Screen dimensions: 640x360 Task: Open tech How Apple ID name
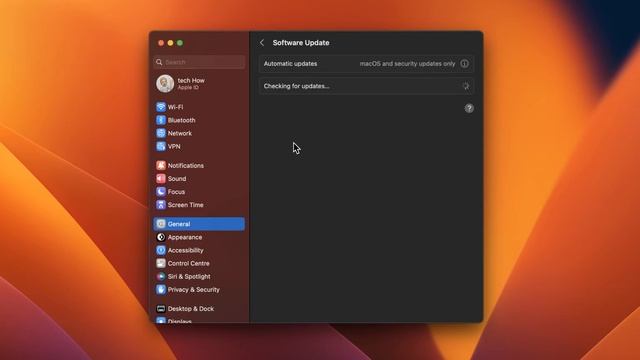(x=191, y=80)
